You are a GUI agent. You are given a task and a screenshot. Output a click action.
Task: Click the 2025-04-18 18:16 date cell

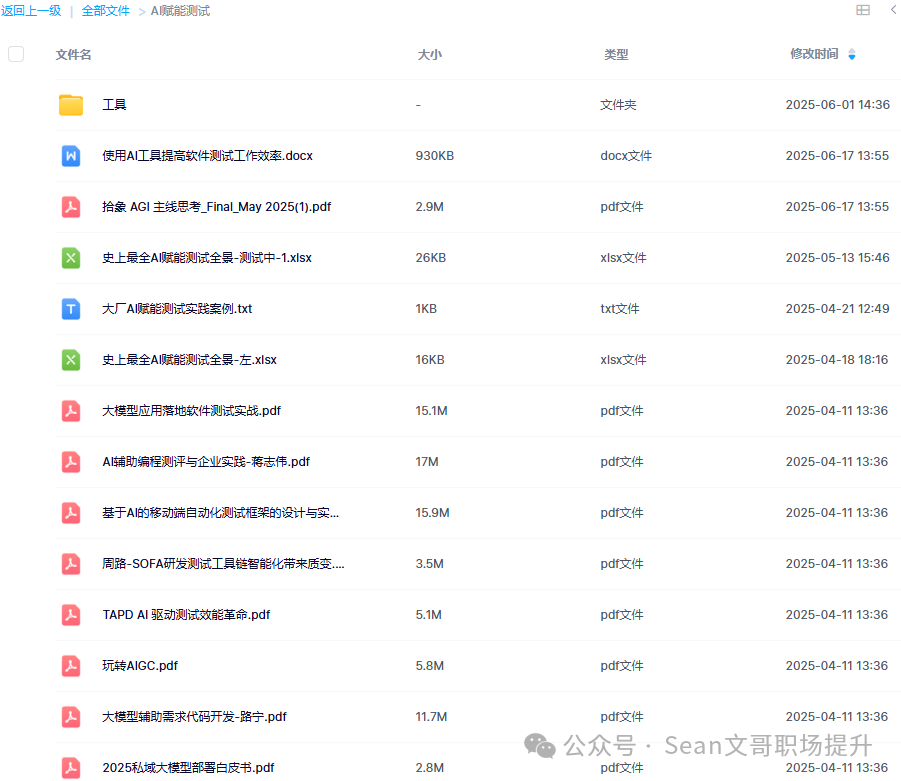click(x=837, y=360)
